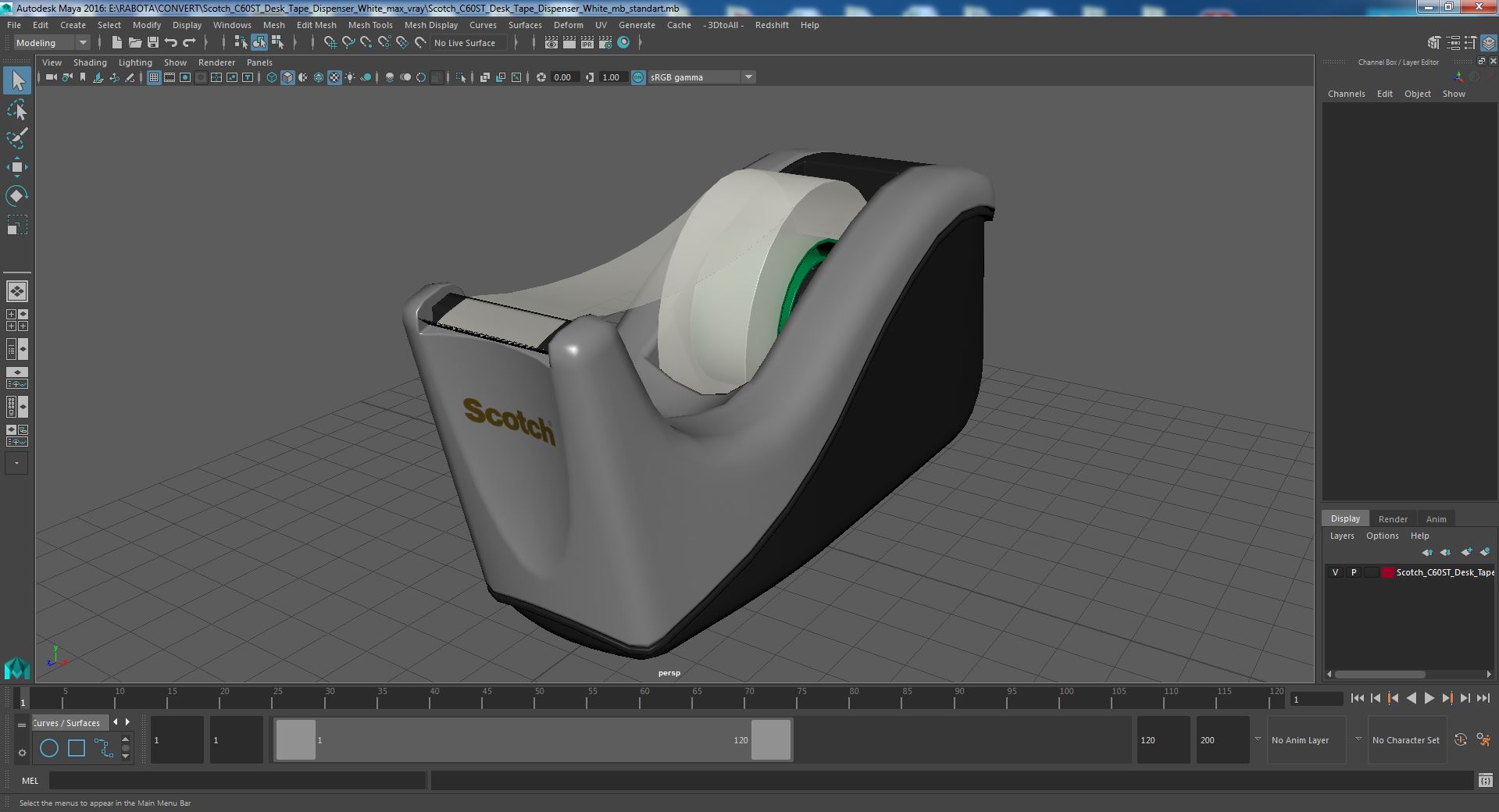Image resolution: width=1499 pixels, height=812 pixels.
Task: Toggle use all lights
Action: tap(350, 77)
